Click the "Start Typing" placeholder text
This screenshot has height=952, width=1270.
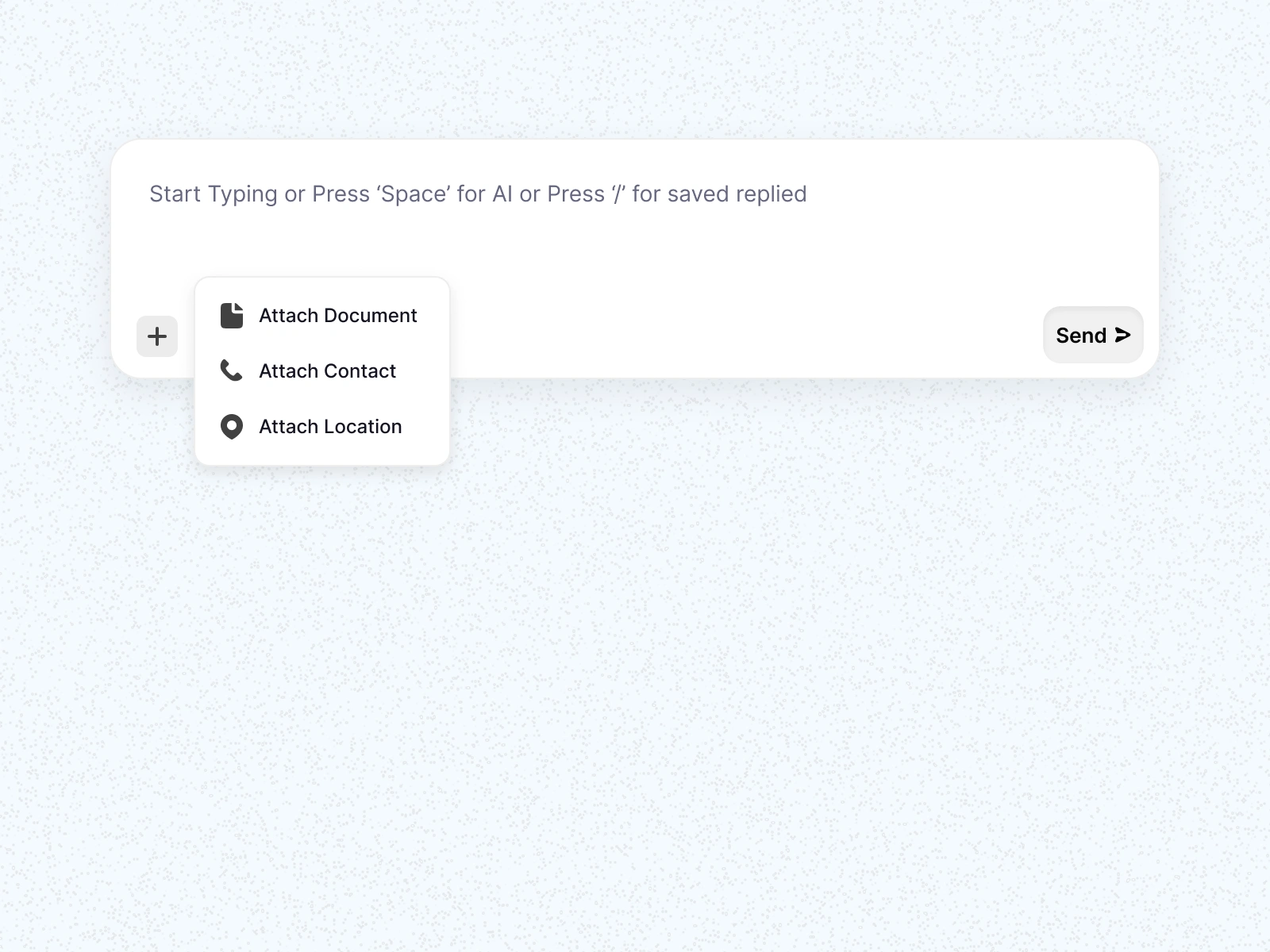point(478,194)
